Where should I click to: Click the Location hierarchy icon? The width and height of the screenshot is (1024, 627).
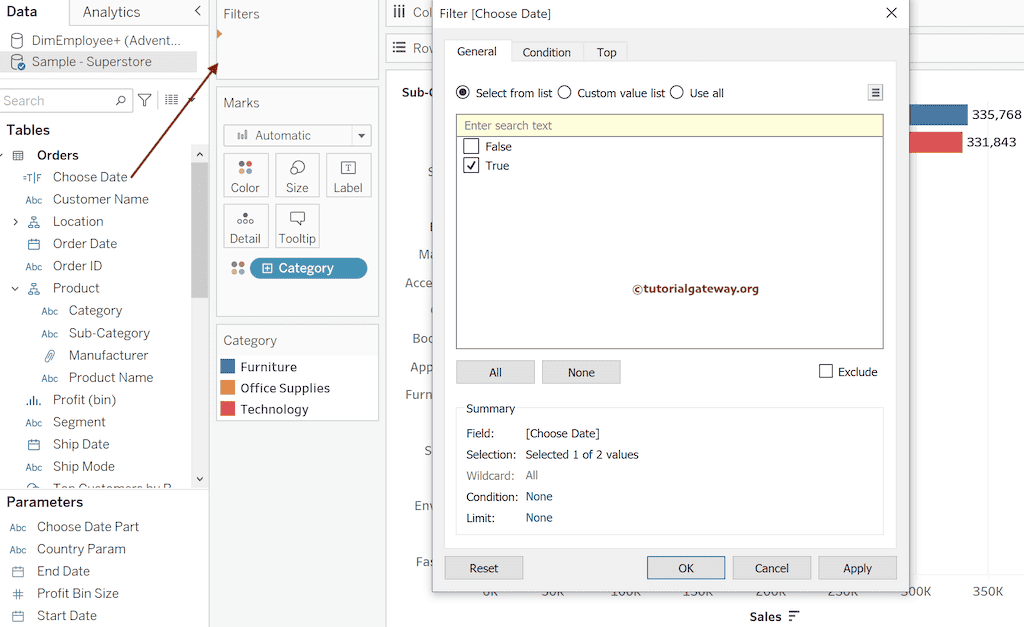coord(34,222)
